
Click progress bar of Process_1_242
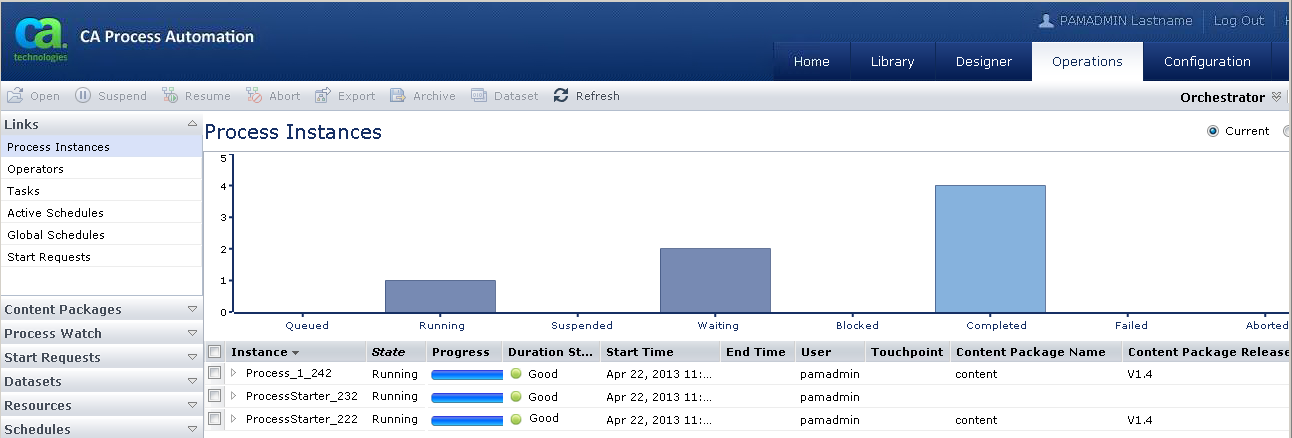tap(467, 374)
